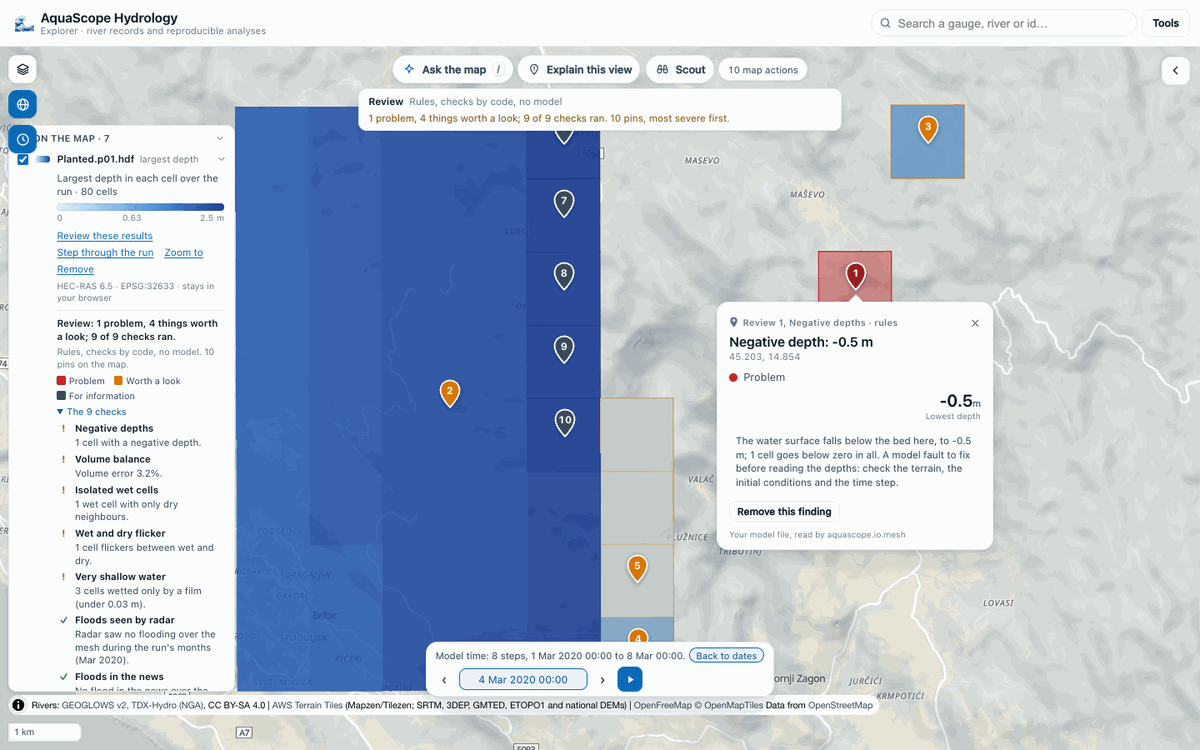
Task: Collapse The 9 checks list
Action: [x=92, y=412]
